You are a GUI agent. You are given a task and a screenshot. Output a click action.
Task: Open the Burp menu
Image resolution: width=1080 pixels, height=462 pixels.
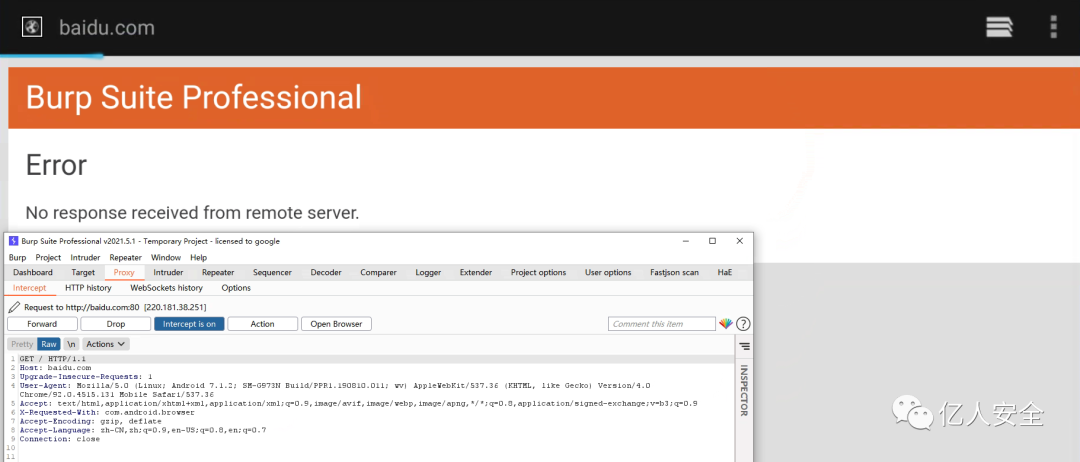click(17, 258)
